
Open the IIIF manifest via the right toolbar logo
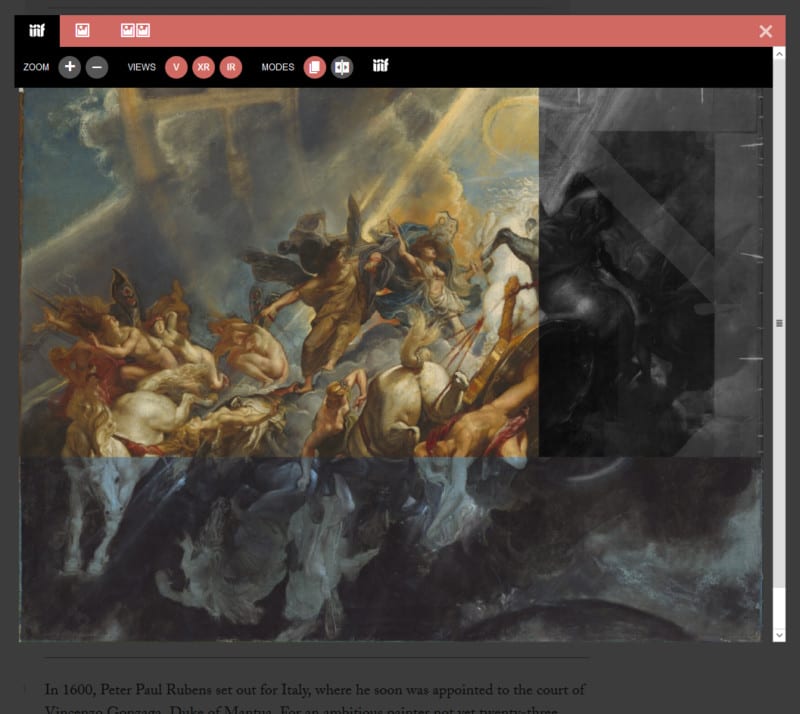point(380,67)
